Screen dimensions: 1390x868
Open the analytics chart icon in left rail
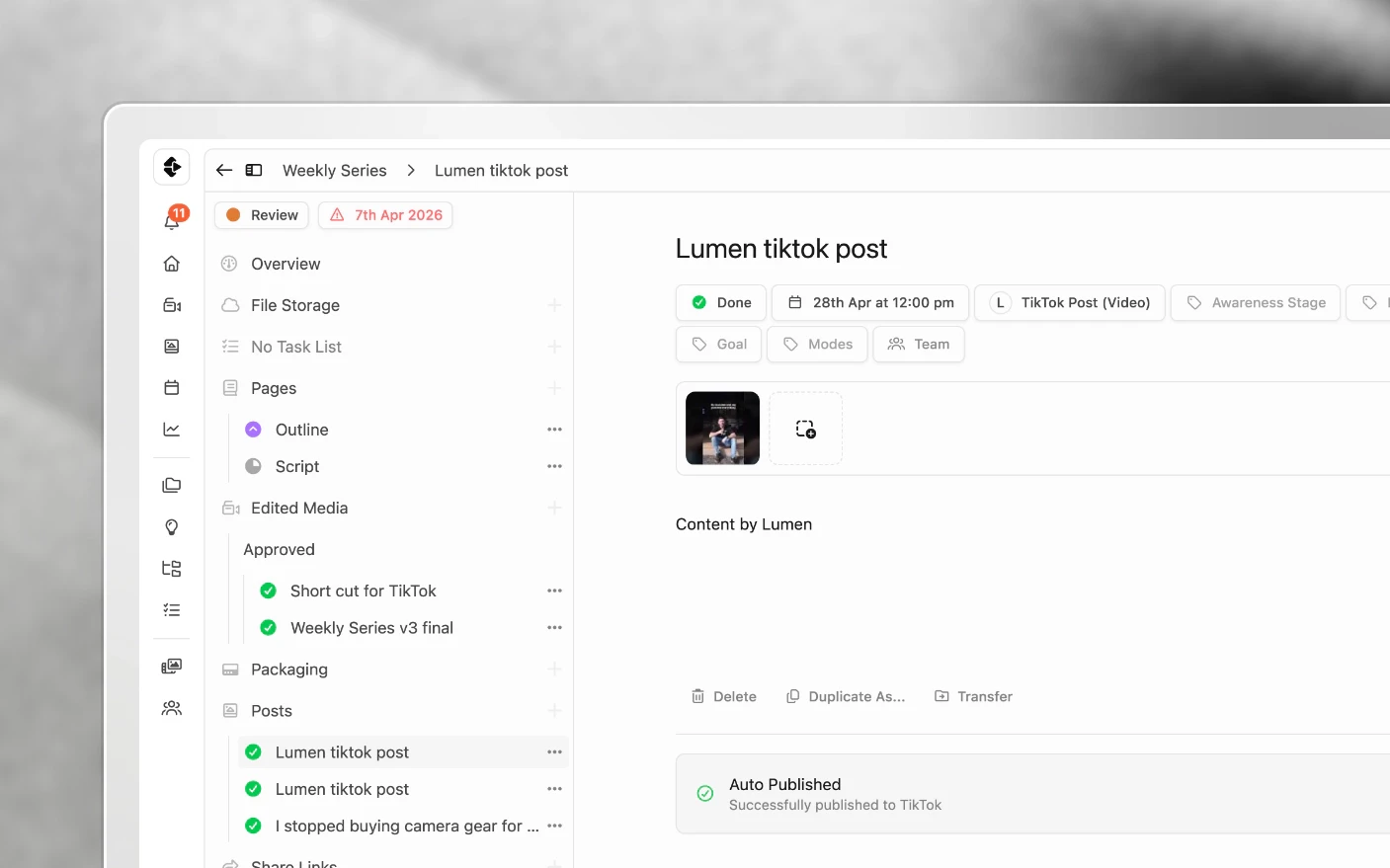pos(172,430)
